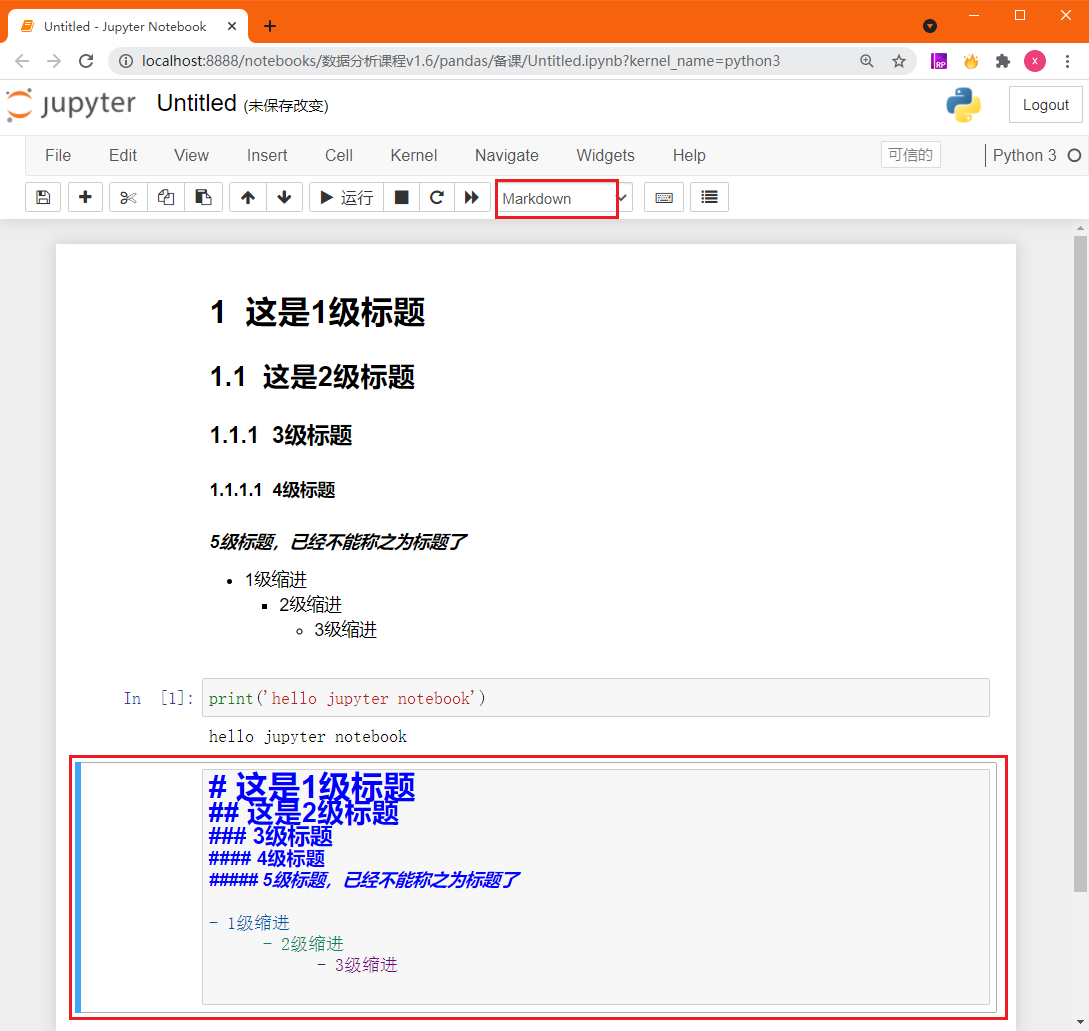Open the pink profile avatar

pyautogui.click(x=1035, y=61)
